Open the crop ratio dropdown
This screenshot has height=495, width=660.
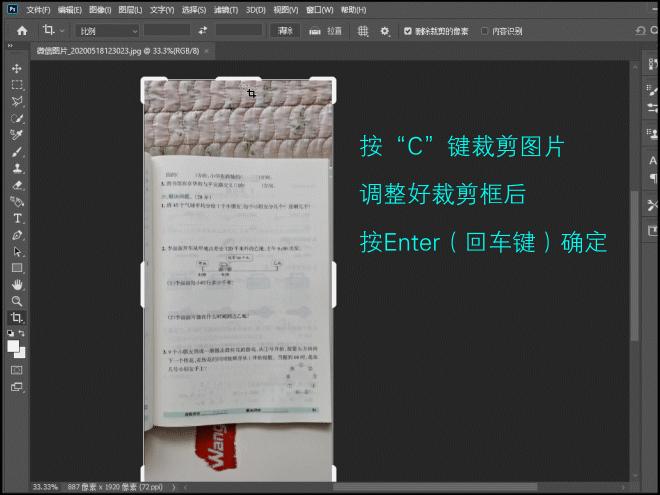(107, 31)
